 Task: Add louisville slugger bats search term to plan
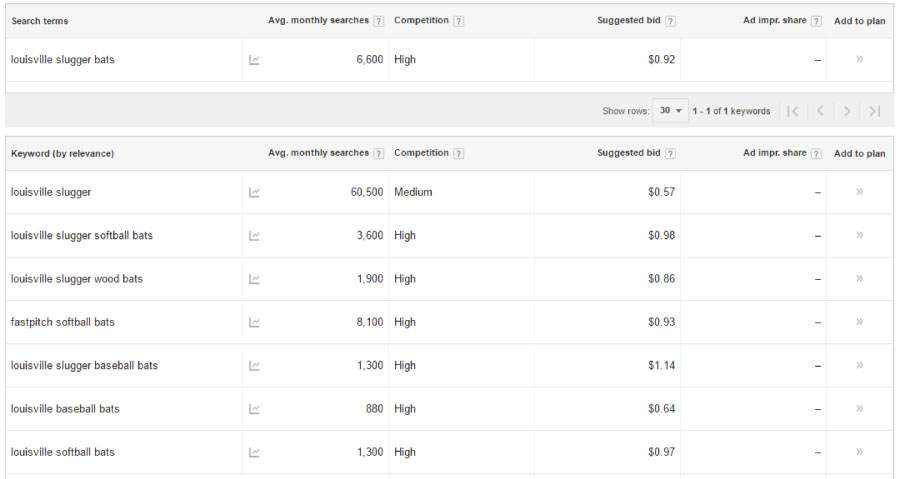click(x=859, y=60)
